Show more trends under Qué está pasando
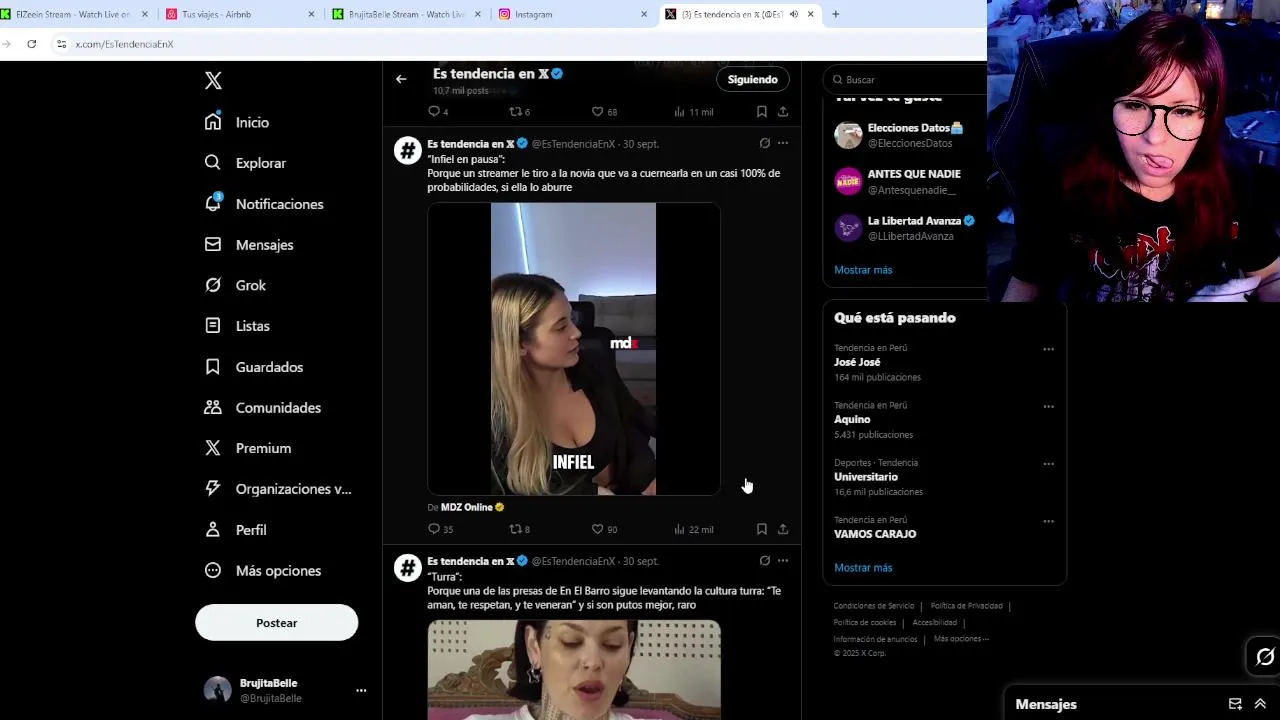1280x720 pixels. 863,568
